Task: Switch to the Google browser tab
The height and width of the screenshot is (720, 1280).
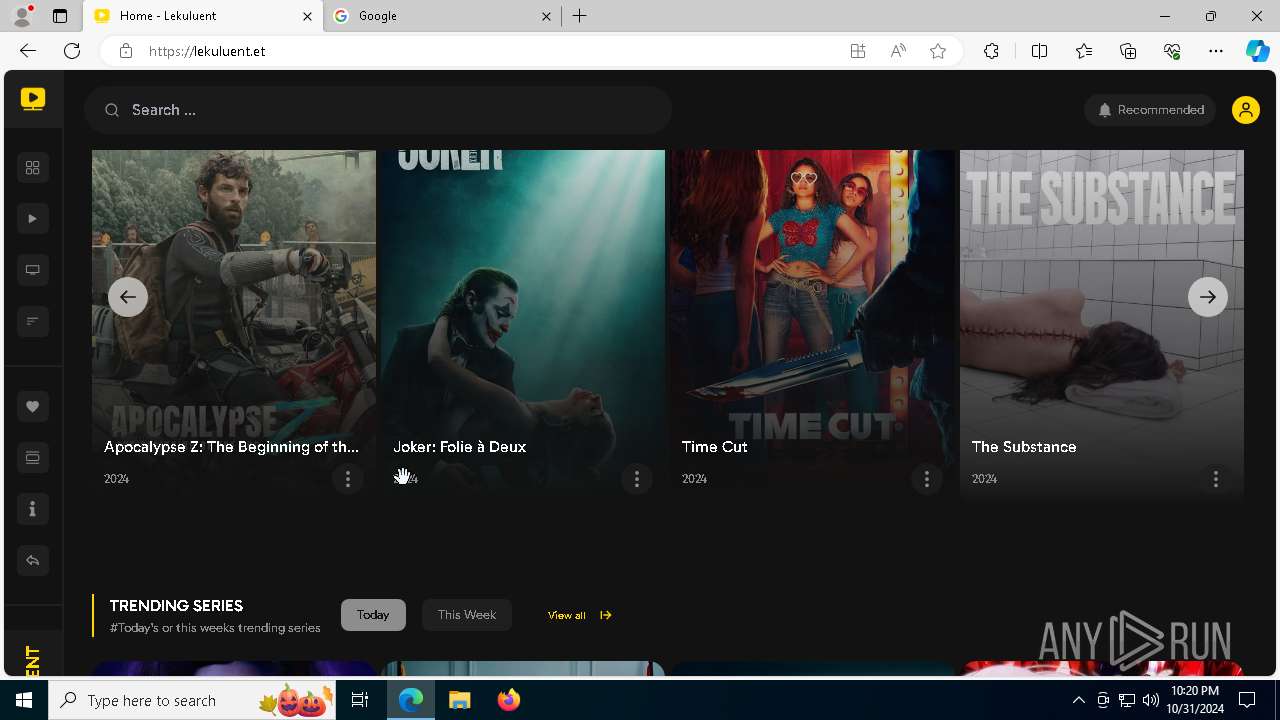Action: point(443,16)
